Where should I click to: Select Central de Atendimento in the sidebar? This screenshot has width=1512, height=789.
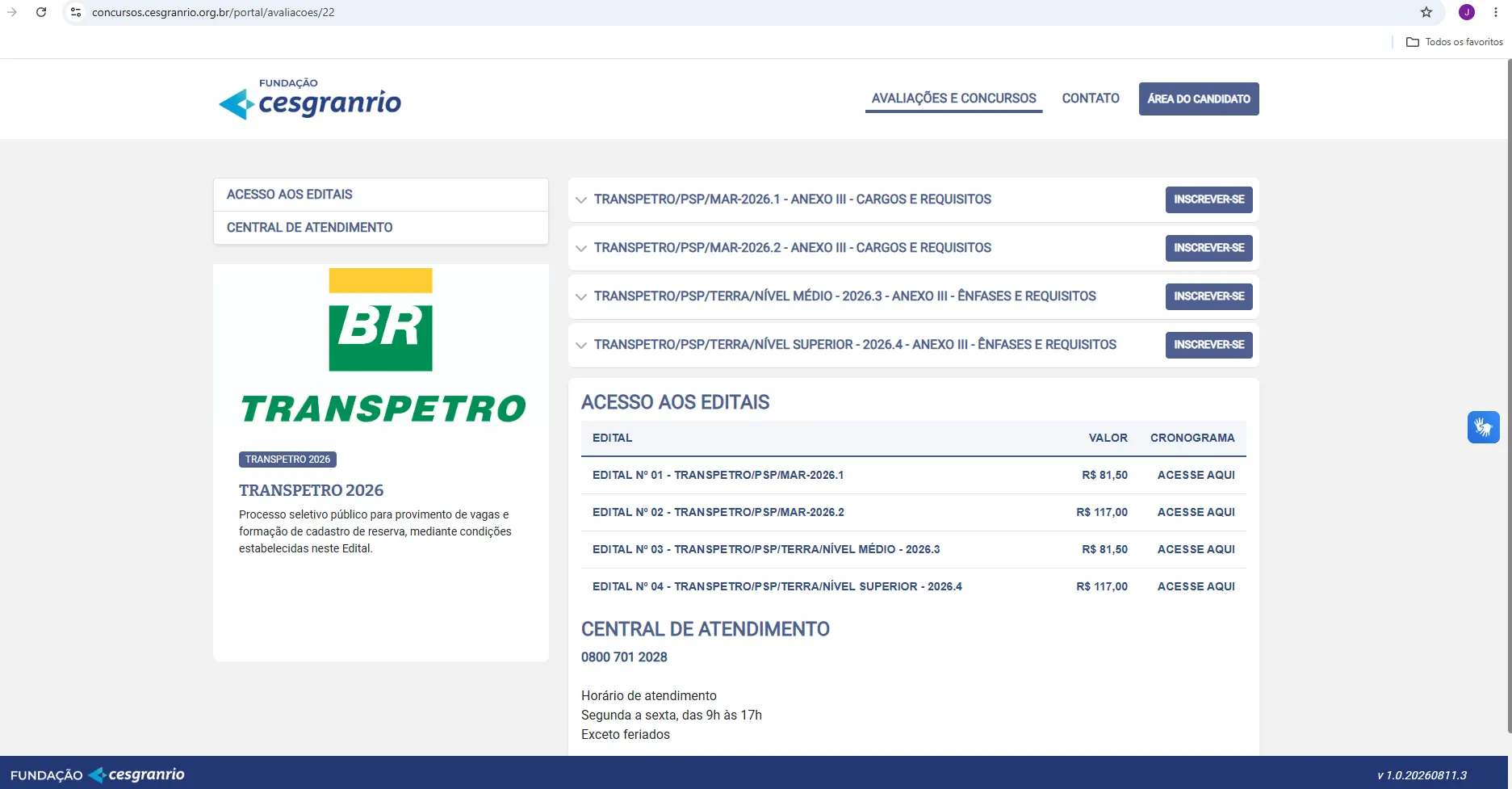tap(381, 228)
